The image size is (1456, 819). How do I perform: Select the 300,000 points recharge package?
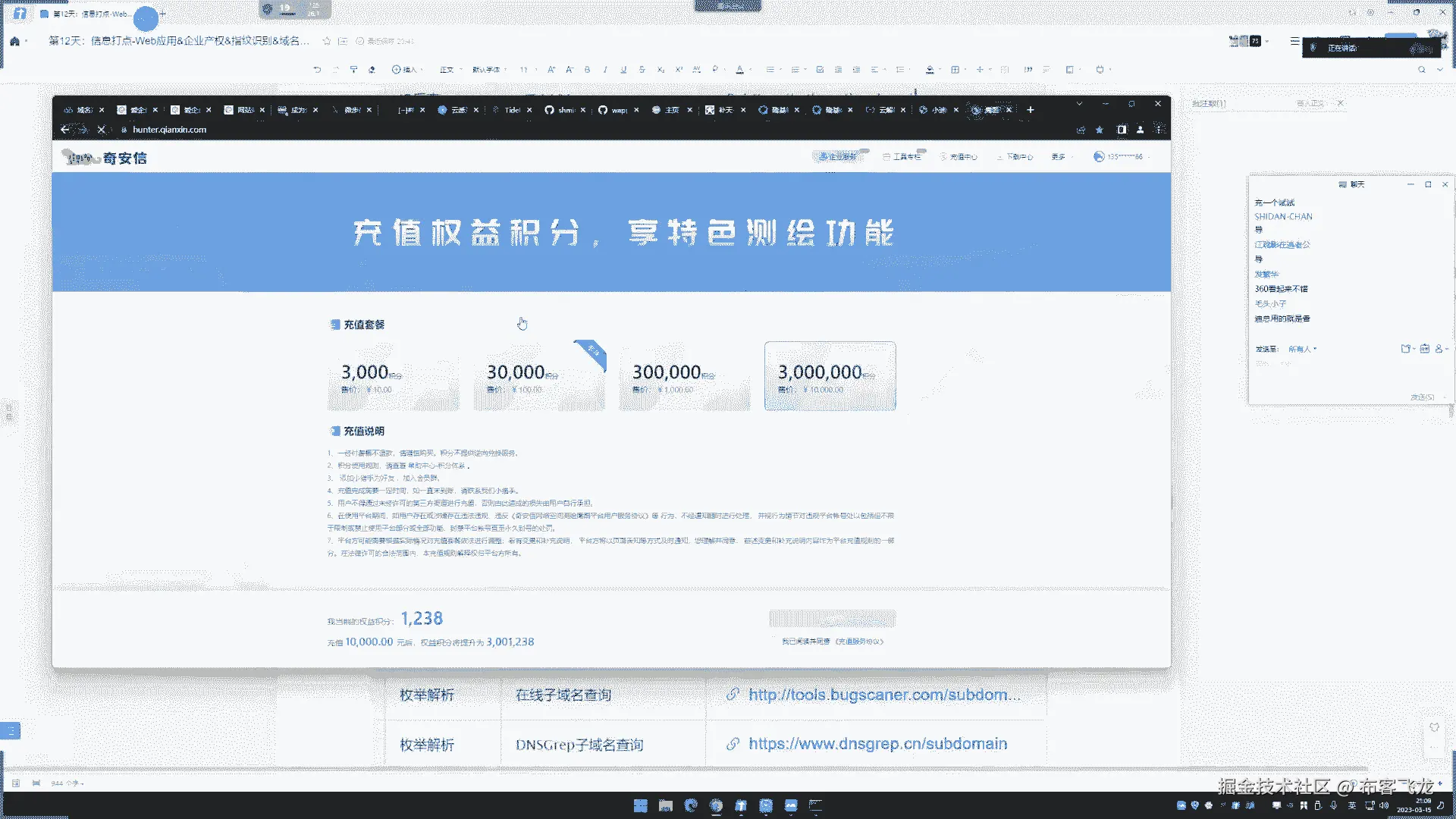(684, 377)
